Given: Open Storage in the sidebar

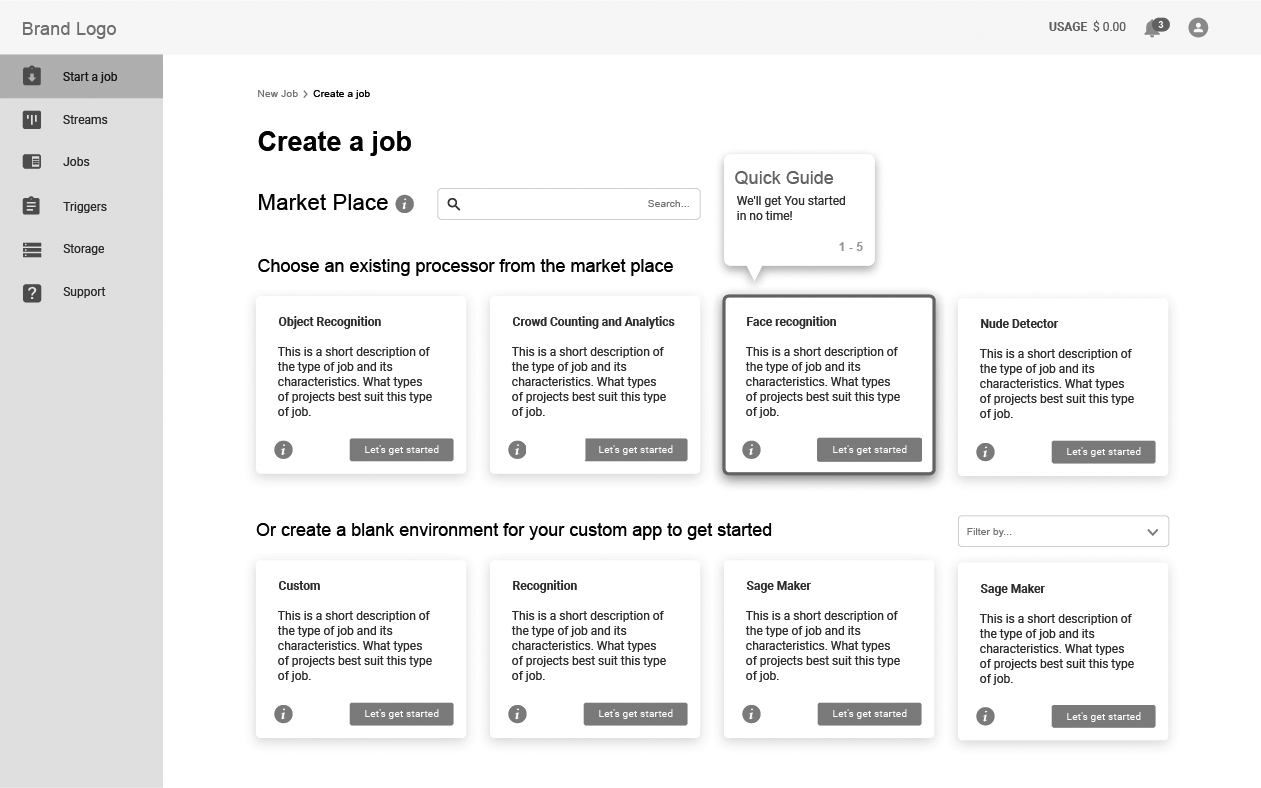Looking at the screenshot, I should point(81,249).
